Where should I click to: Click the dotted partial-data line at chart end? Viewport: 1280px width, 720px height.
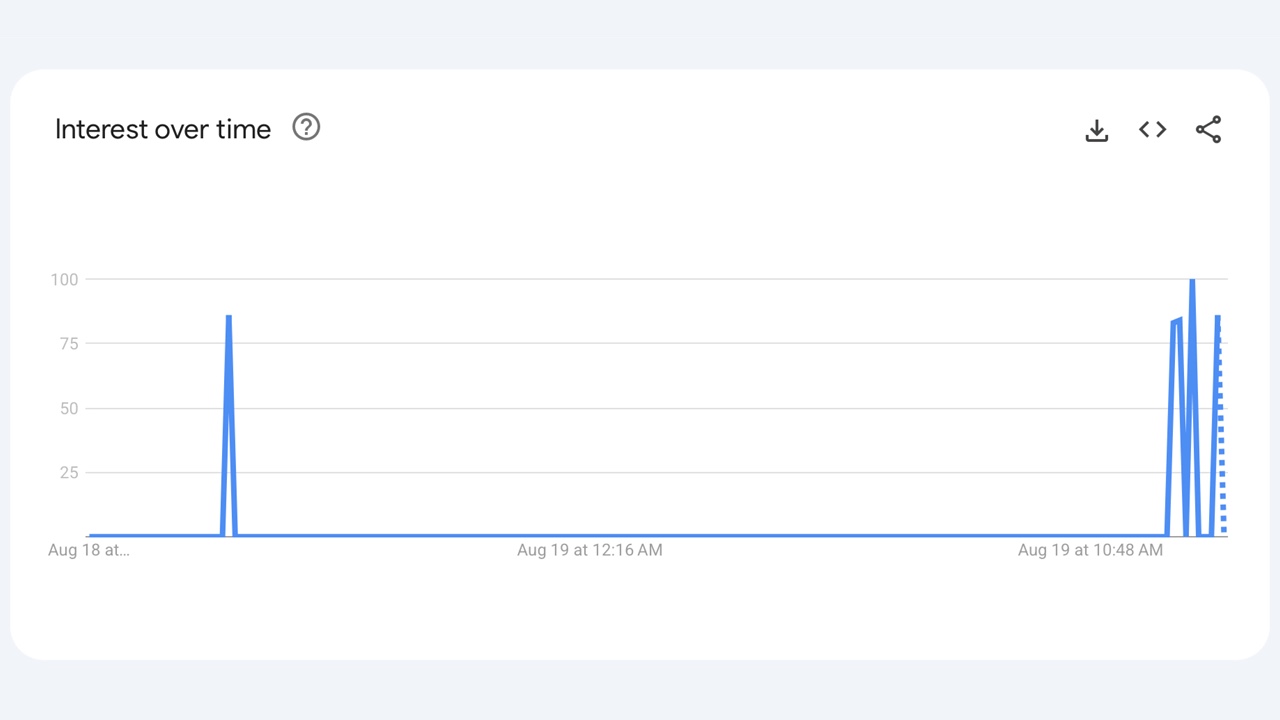(x=1221, y=430)
